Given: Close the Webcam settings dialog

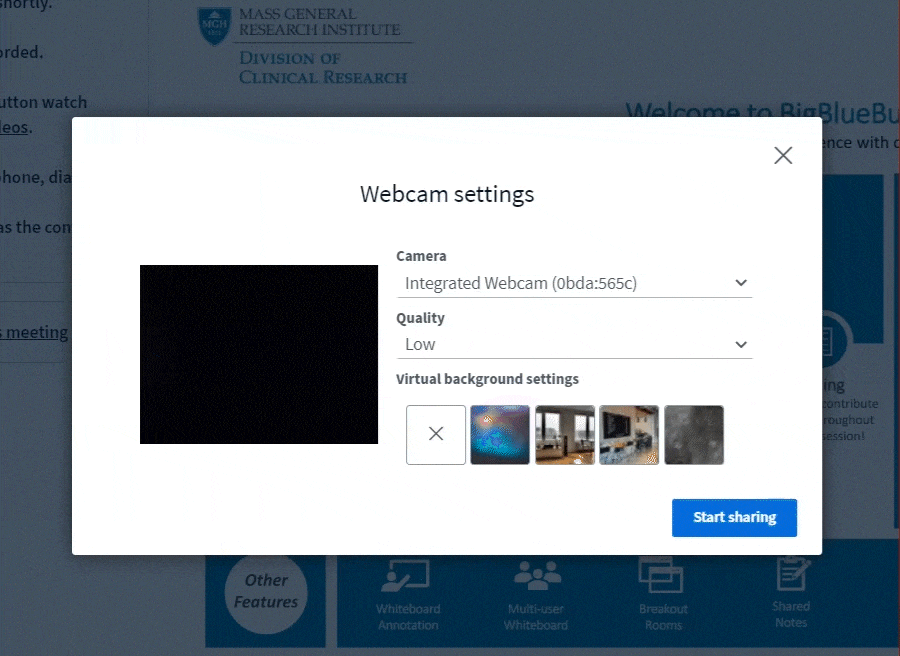Looking at the screenshot, I should tap(783, 155).
